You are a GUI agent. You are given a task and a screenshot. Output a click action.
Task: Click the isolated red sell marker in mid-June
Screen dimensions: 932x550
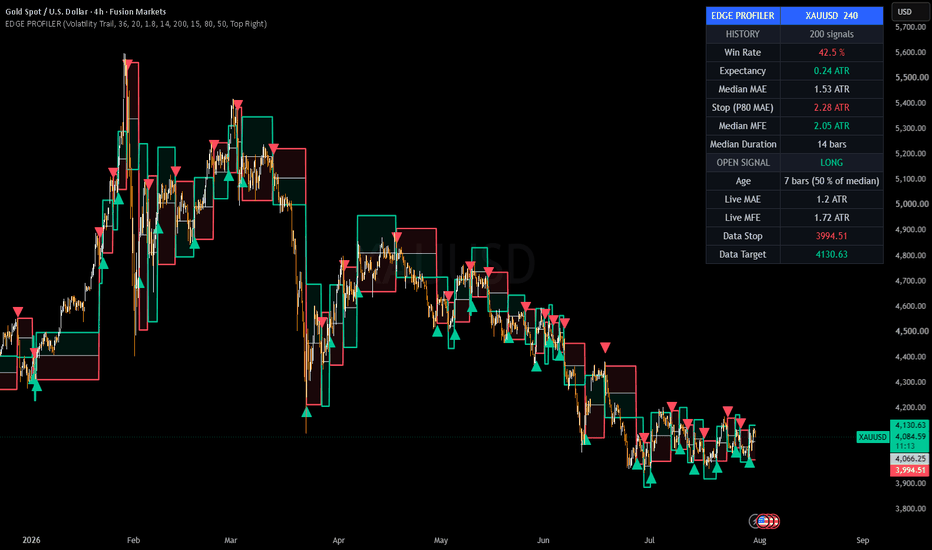click(605, 347)
